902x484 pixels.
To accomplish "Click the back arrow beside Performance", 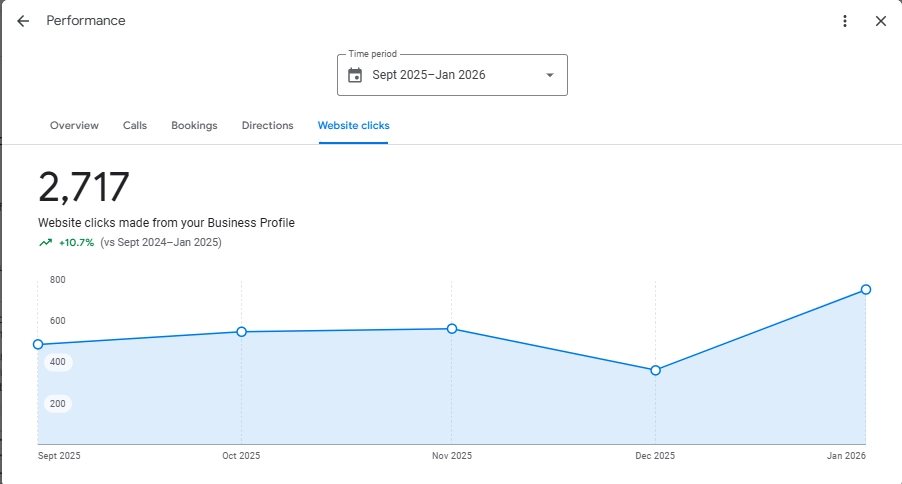I will point(23,21).
